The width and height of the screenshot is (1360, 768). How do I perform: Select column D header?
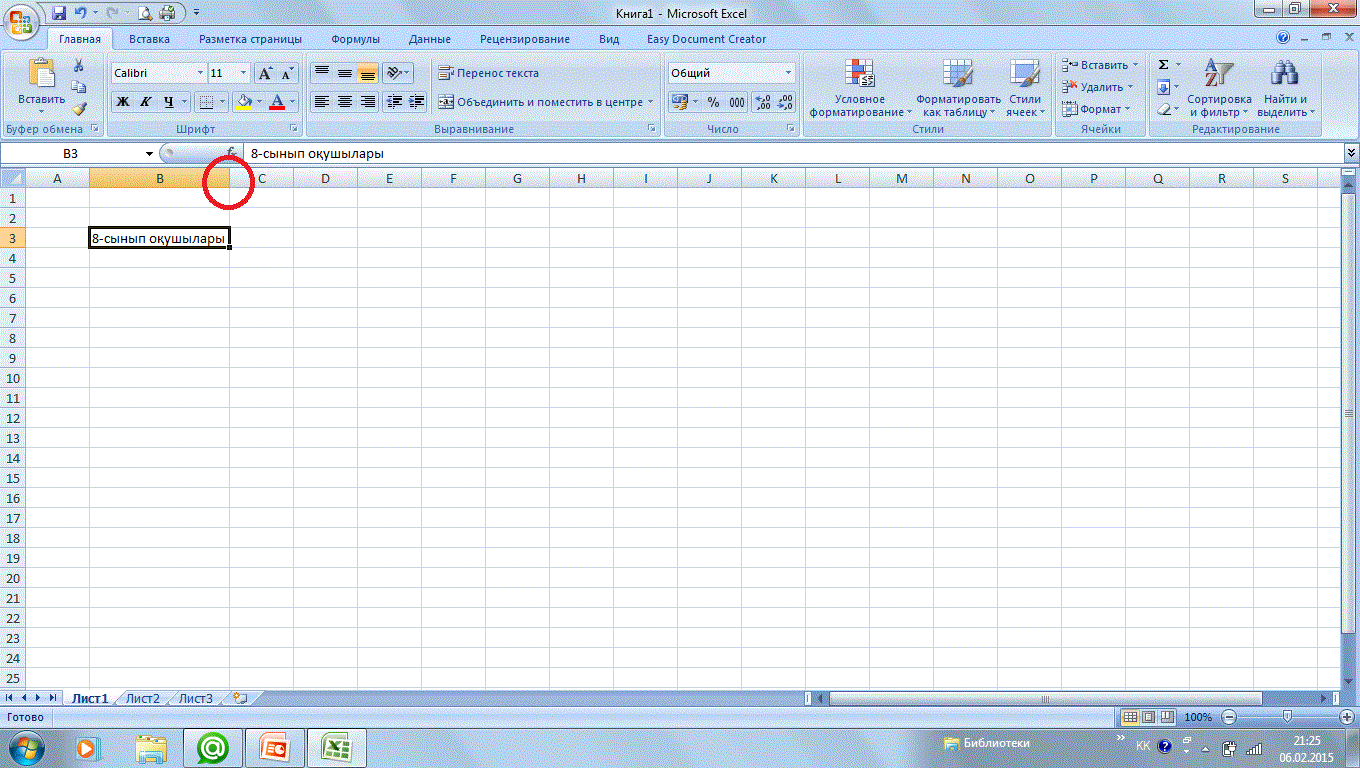click(x=325, y=178)
